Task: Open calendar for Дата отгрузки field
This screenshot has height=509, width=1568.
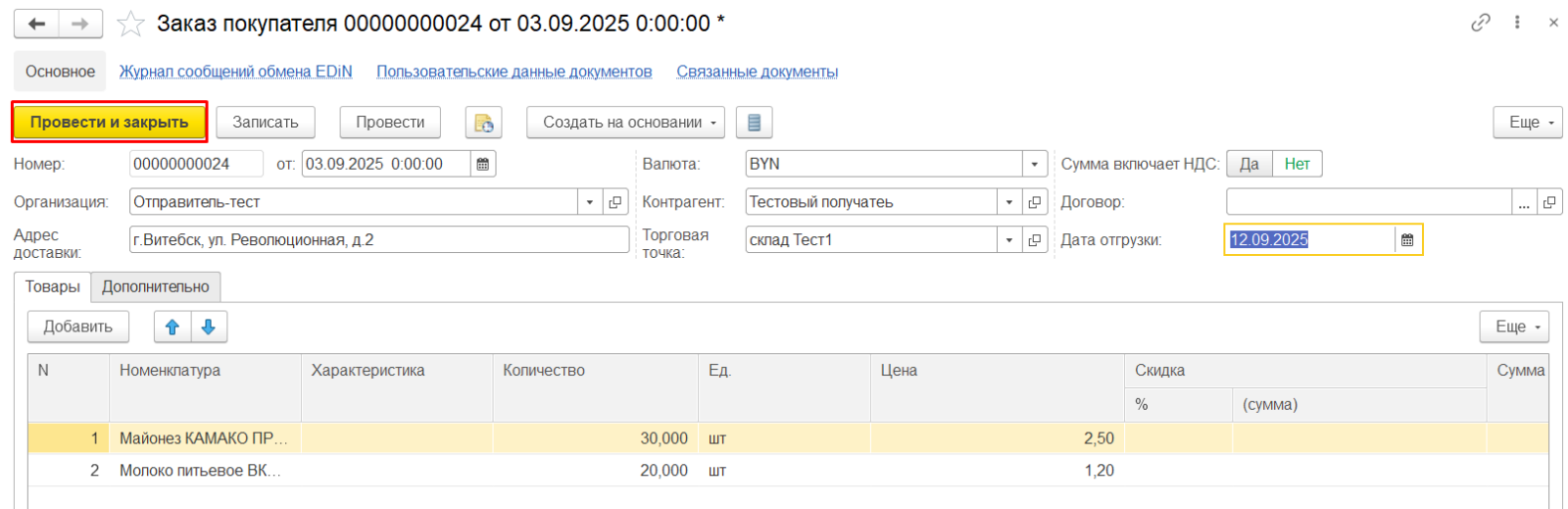Action: (1407, 239)
